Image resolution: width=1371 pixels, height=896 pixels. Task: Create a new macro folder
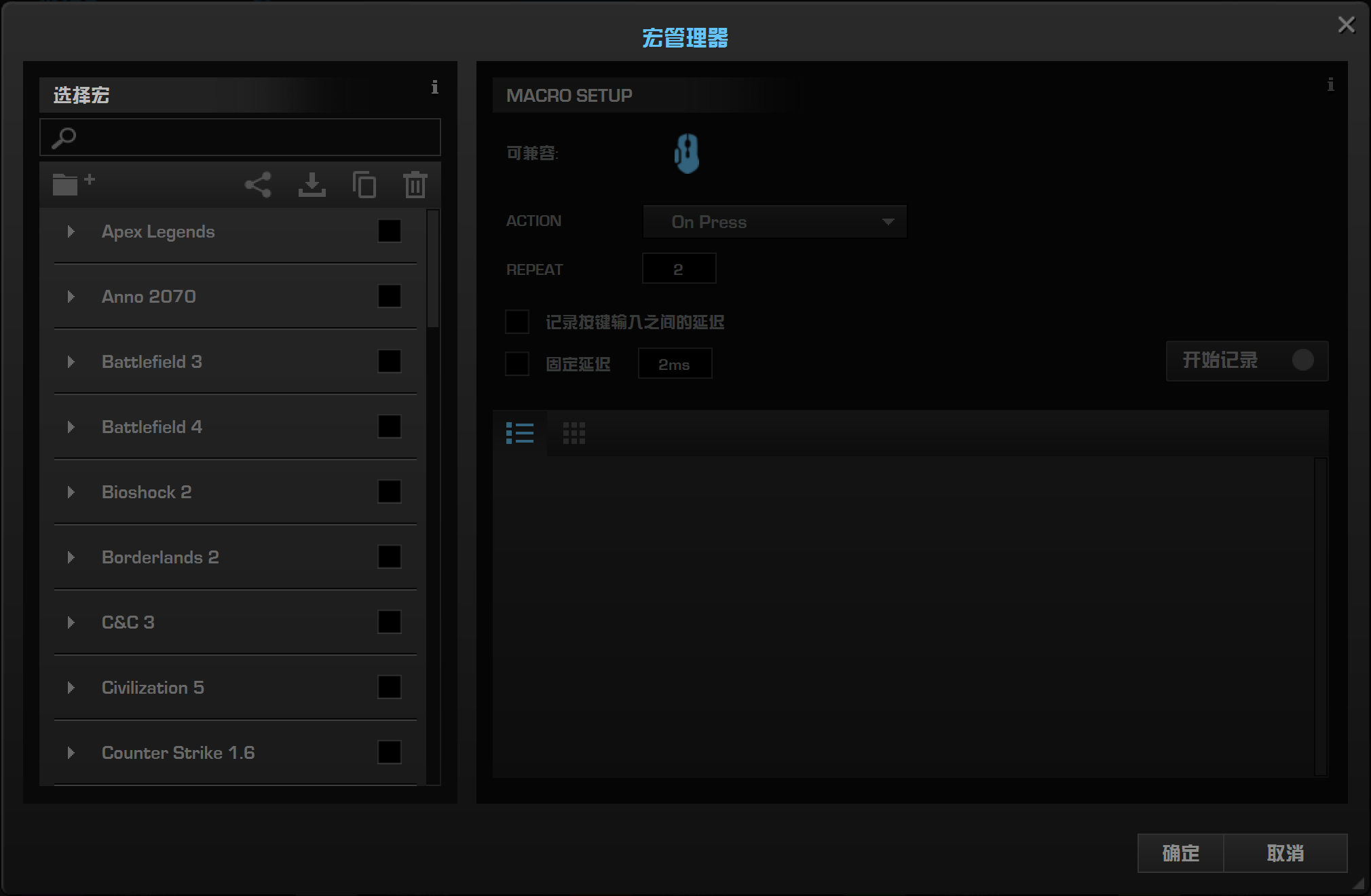click(x=73, y=184)
